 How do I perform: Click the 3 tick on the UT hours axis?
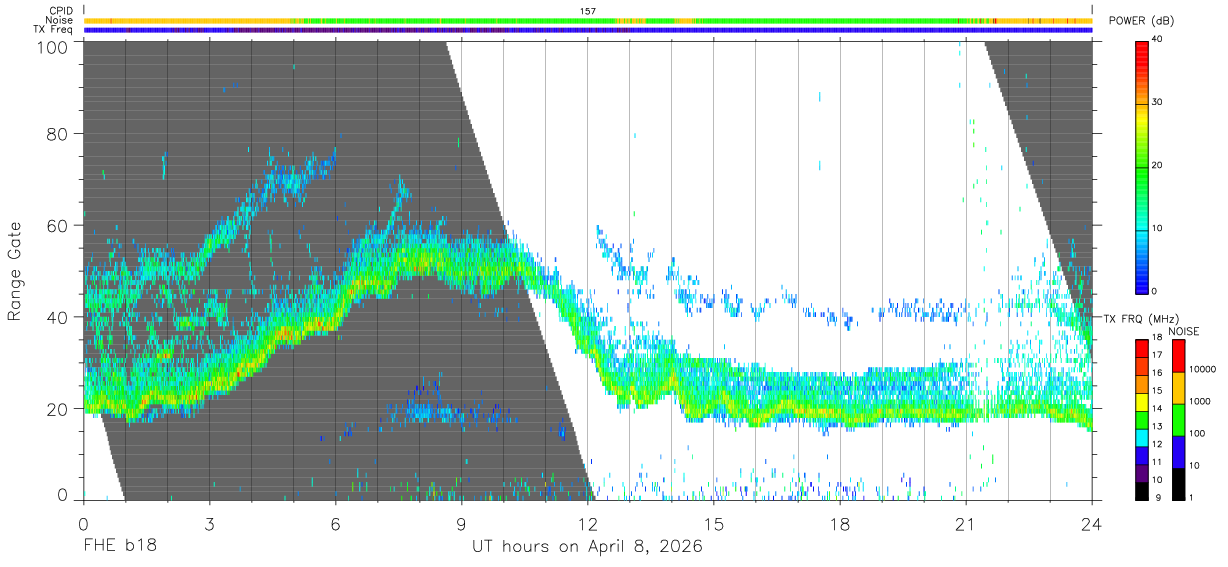coord(209,524)
